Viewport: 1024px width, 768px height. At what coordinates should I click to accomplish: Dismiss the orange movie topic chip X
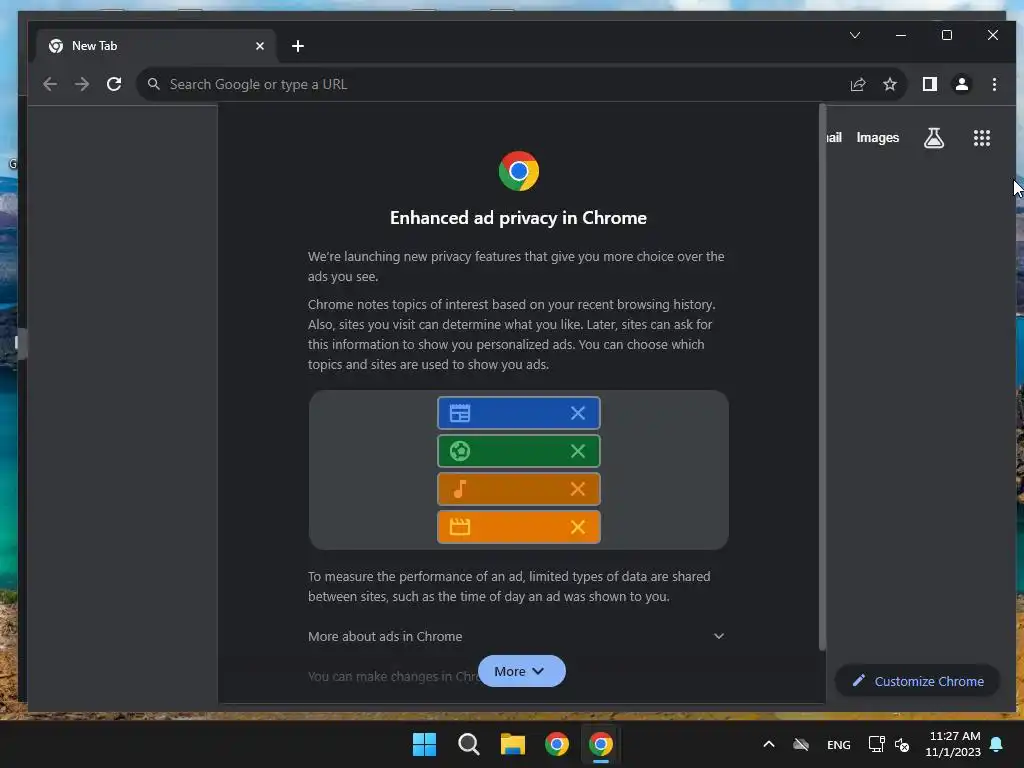[577, 527]
